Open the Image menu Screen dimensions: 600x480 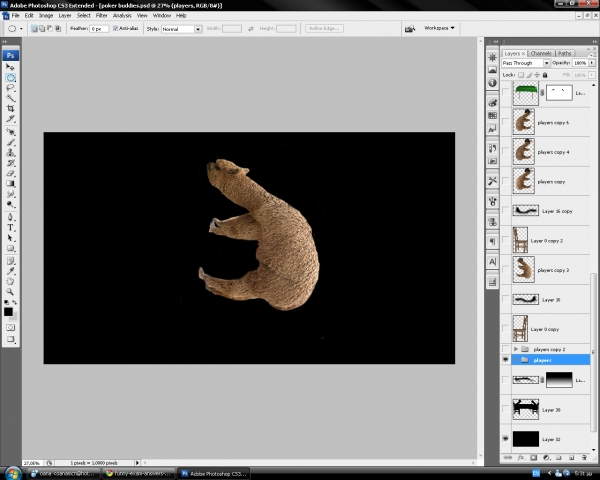click(x=46, y=16)
